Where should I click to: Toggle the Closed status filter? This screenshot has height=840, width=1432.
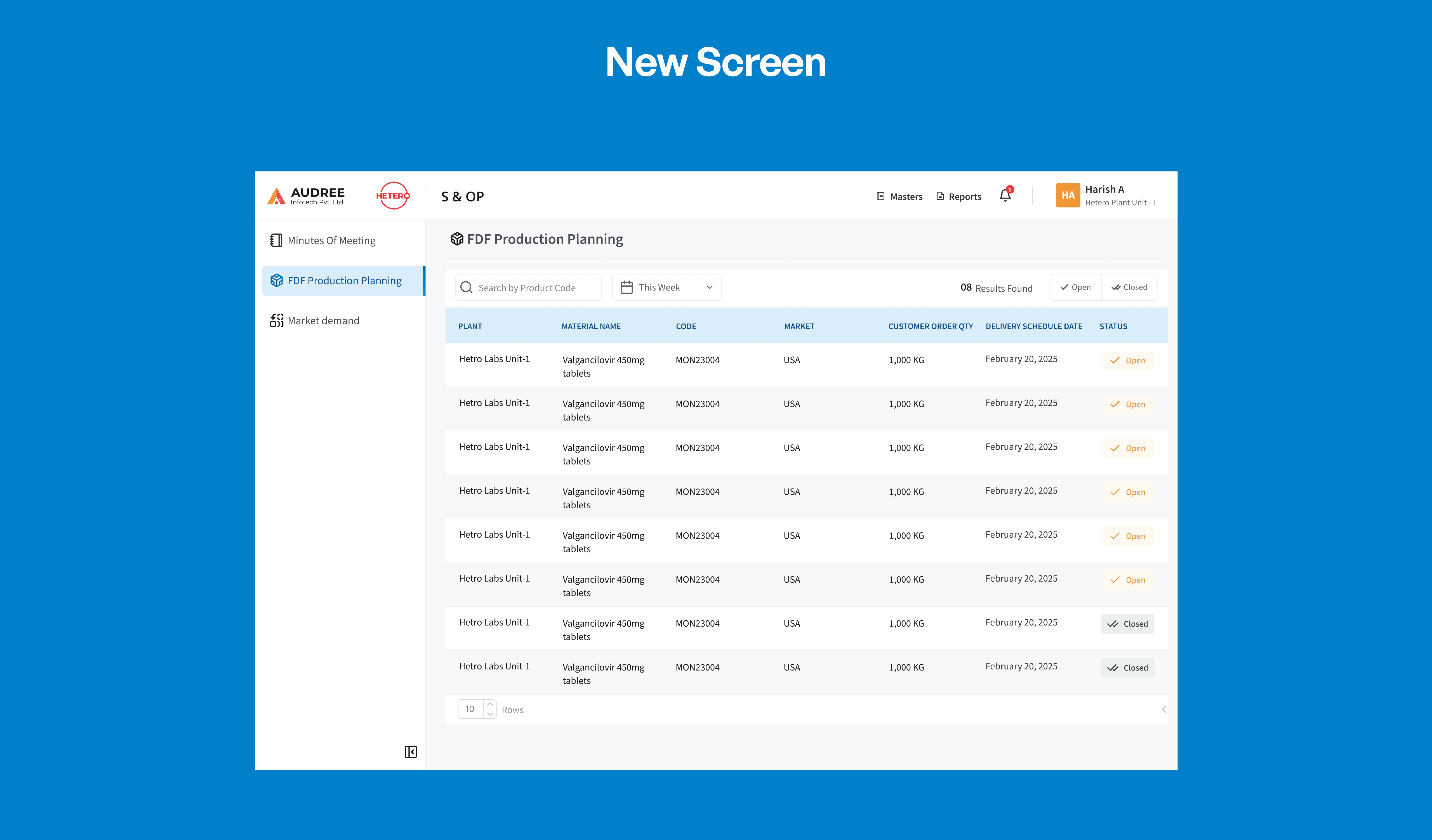coord(1129,287)
